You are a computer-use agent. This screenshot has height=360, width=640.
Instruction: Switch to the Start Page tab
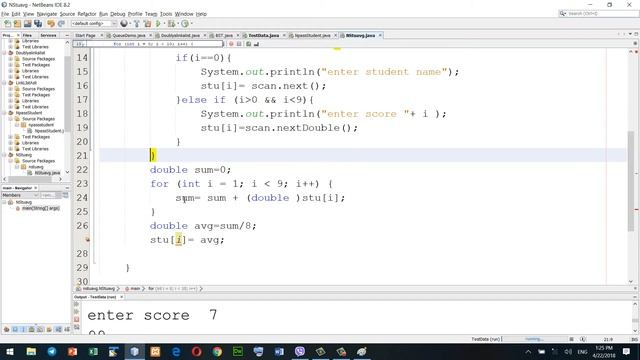click(x=85, y=36)
